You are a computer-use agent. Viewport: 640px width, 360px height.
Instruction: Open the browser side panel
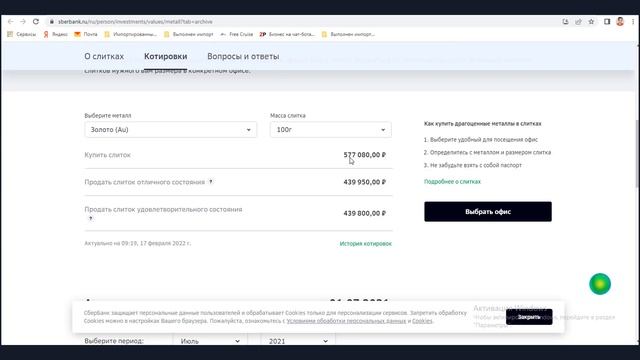607,22
